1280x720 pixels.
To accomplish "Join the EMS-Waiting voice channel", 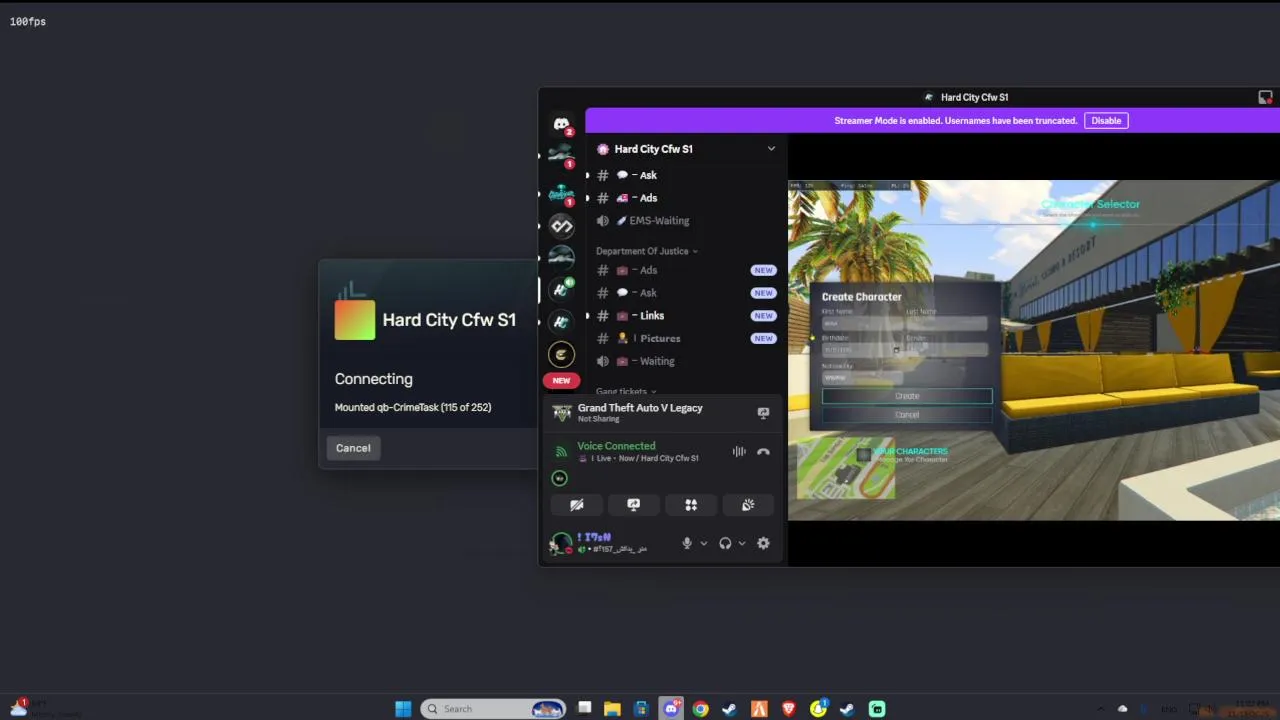I will (686, 221).
